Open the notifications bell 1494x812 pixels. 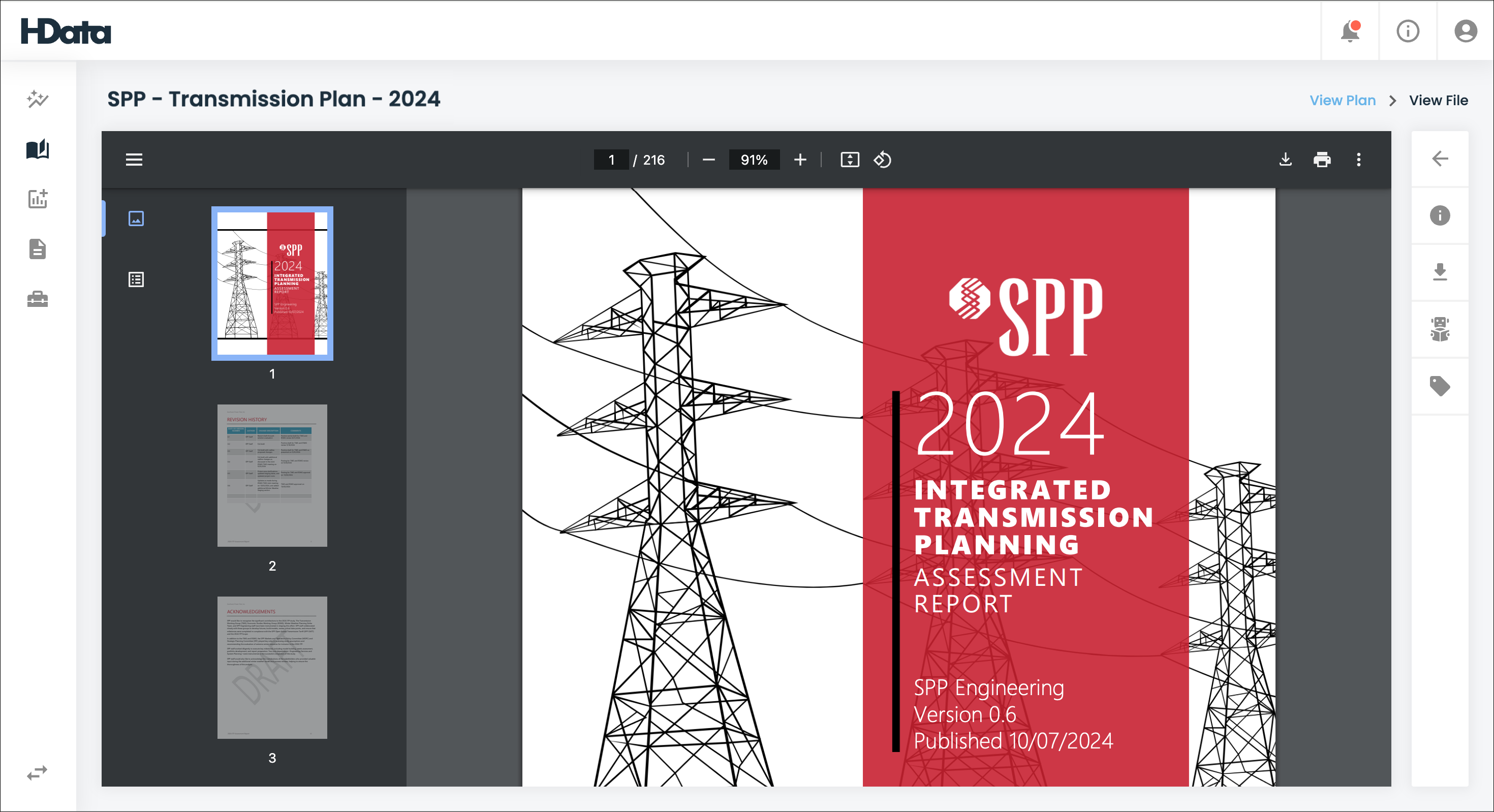pyautogui.click(x=1350, y=32)
